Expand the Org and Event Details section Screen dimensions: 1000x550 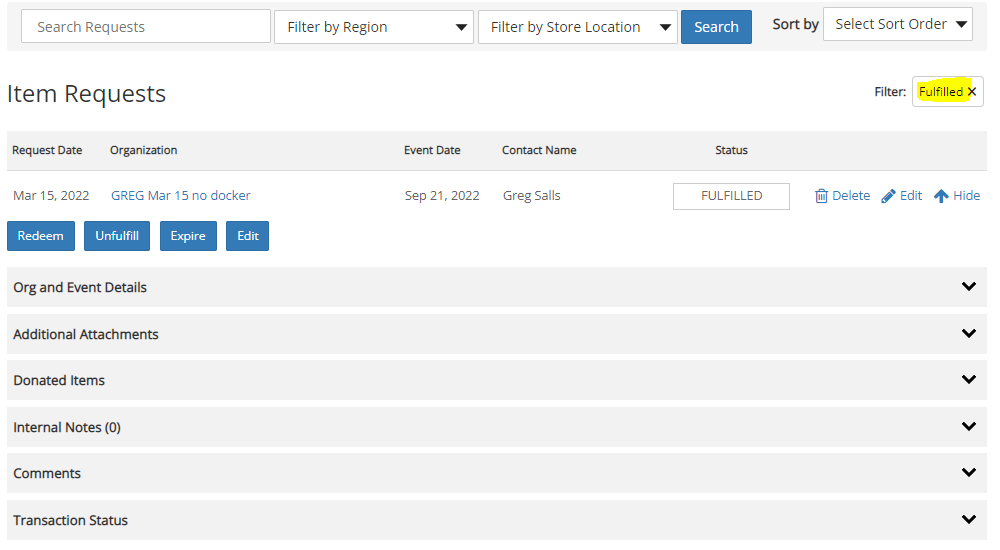497,287
